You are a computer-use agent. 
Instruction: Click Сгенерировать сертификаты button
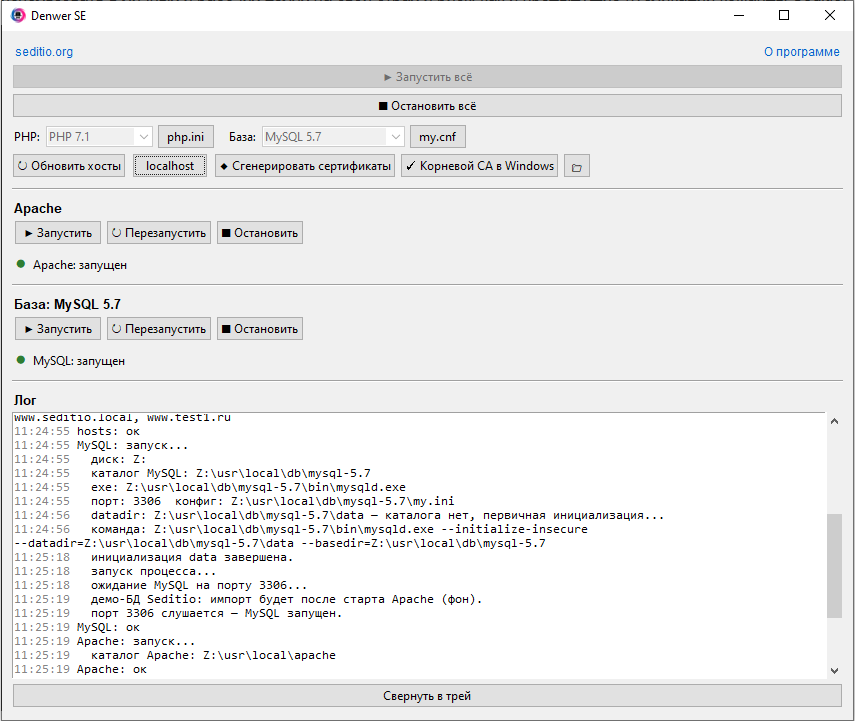(305, 166)
